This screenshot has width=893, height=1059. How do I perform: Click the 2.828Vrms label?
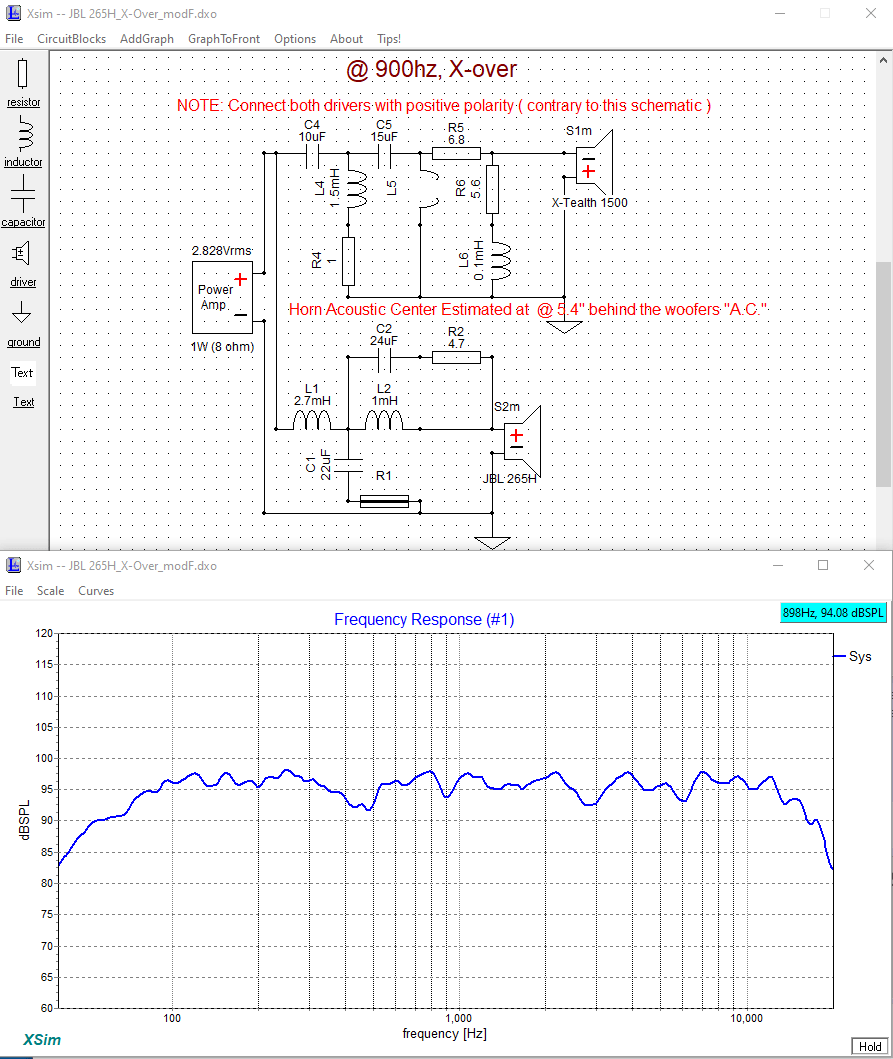pos(222,251)
